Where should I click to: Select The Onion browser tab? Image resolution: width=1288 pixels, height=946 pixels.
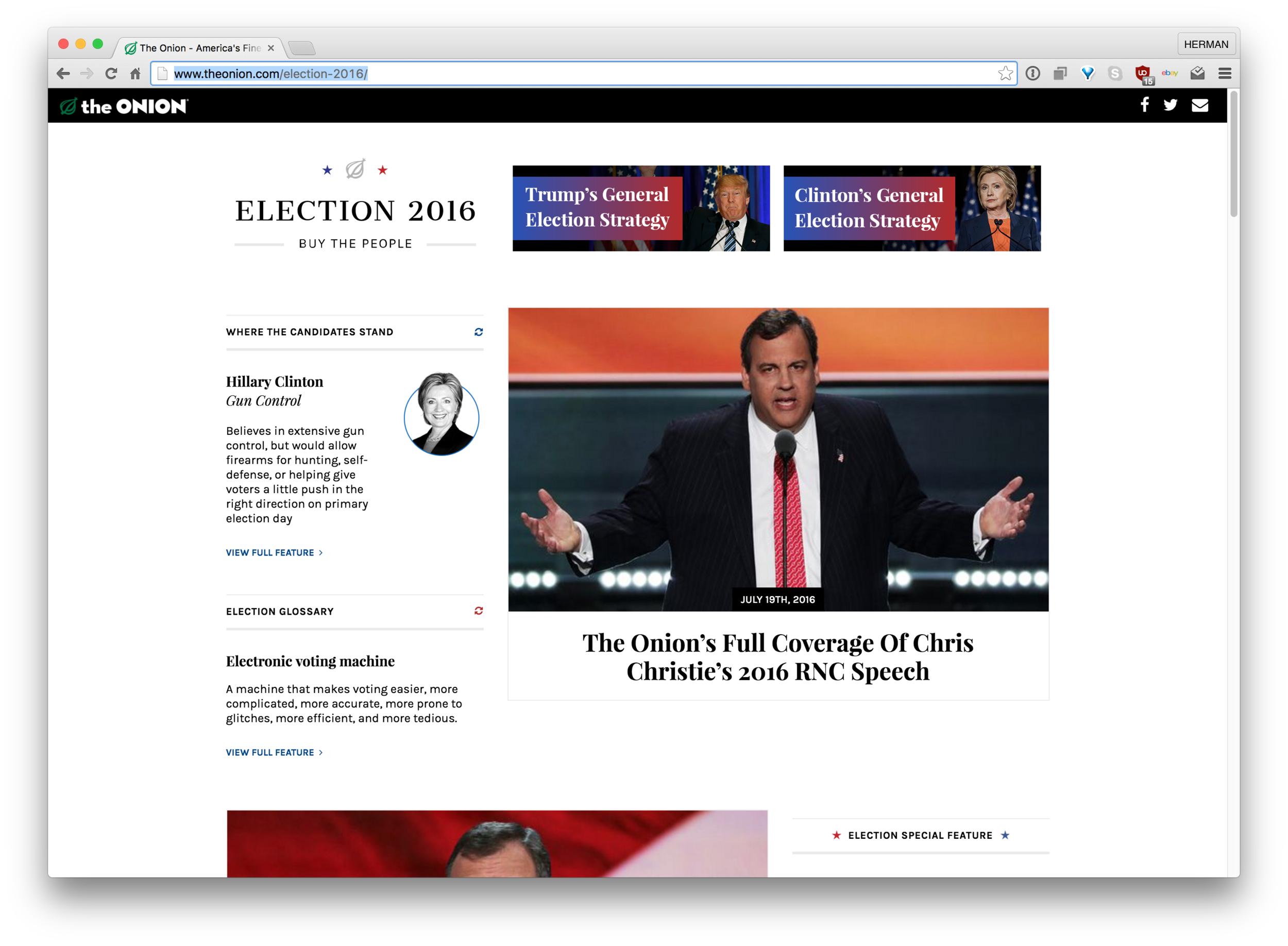pyautogui.click(x=199, y=47)
